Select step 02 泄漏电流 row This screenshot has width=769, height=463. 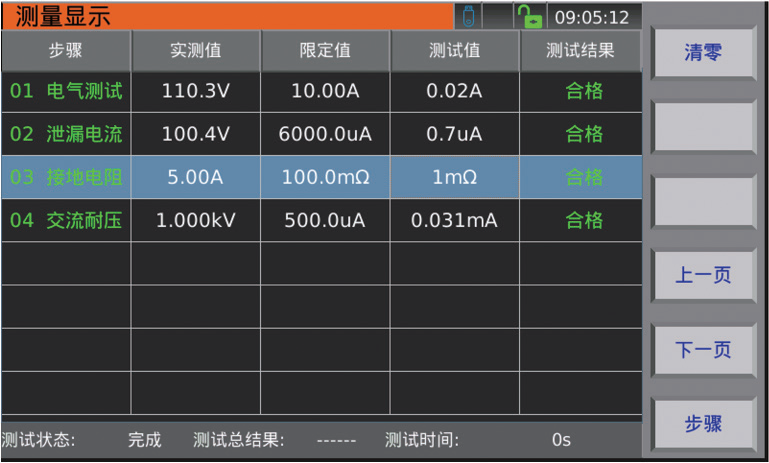[66, 134]
